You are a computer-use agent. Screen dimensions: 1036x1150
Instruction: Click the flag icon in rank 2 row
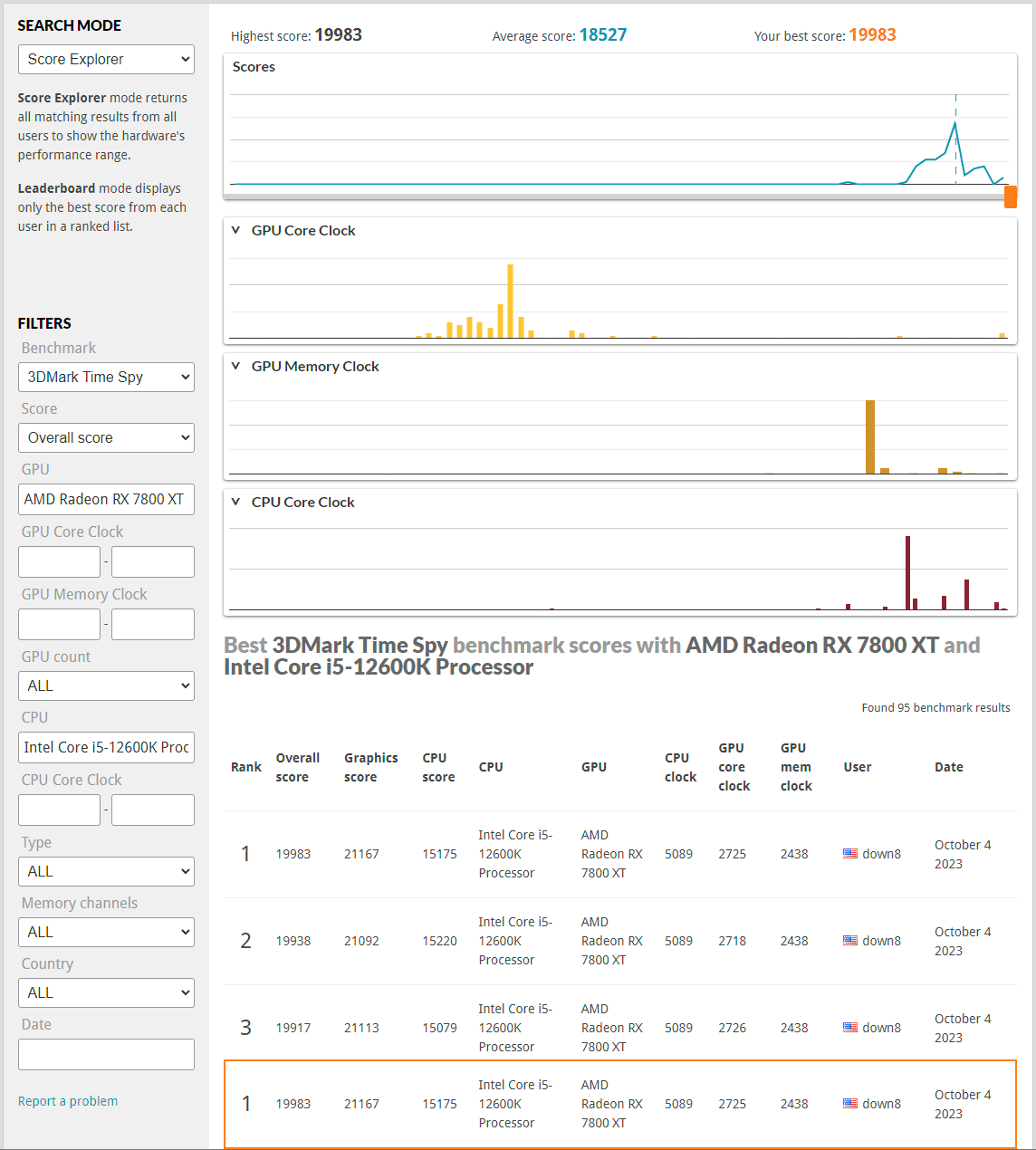849,941
